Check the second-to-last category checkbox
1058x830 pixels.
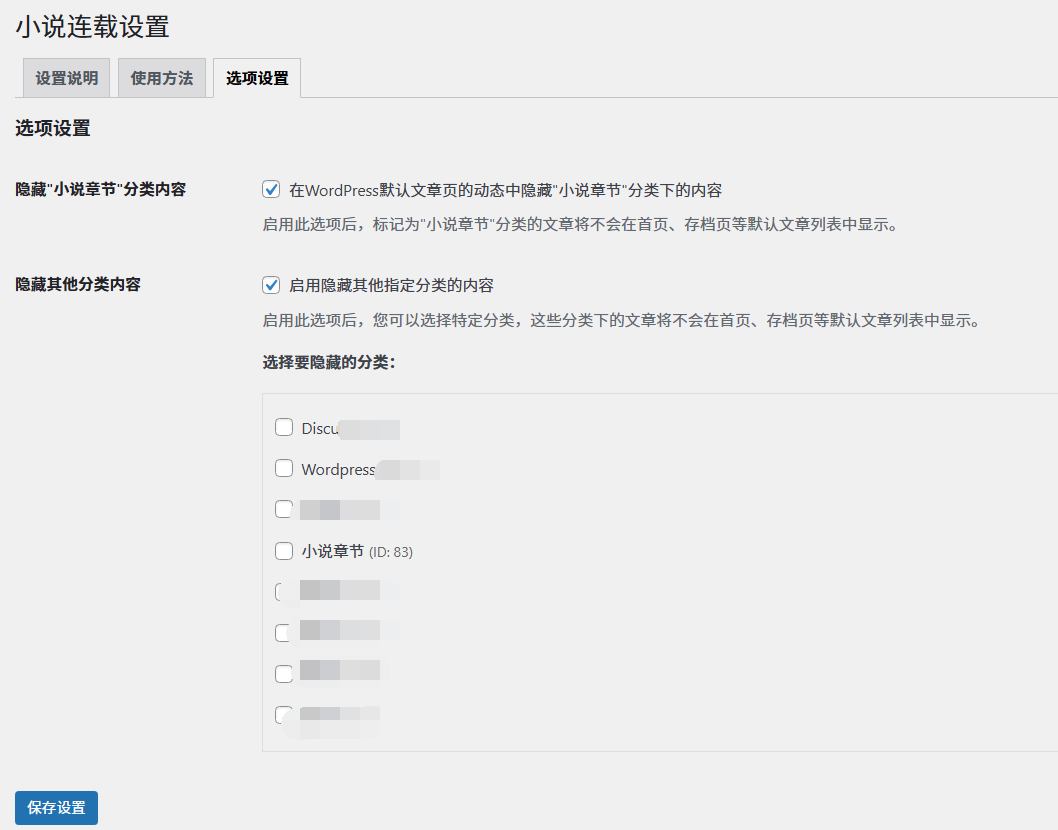click(284, 673)
